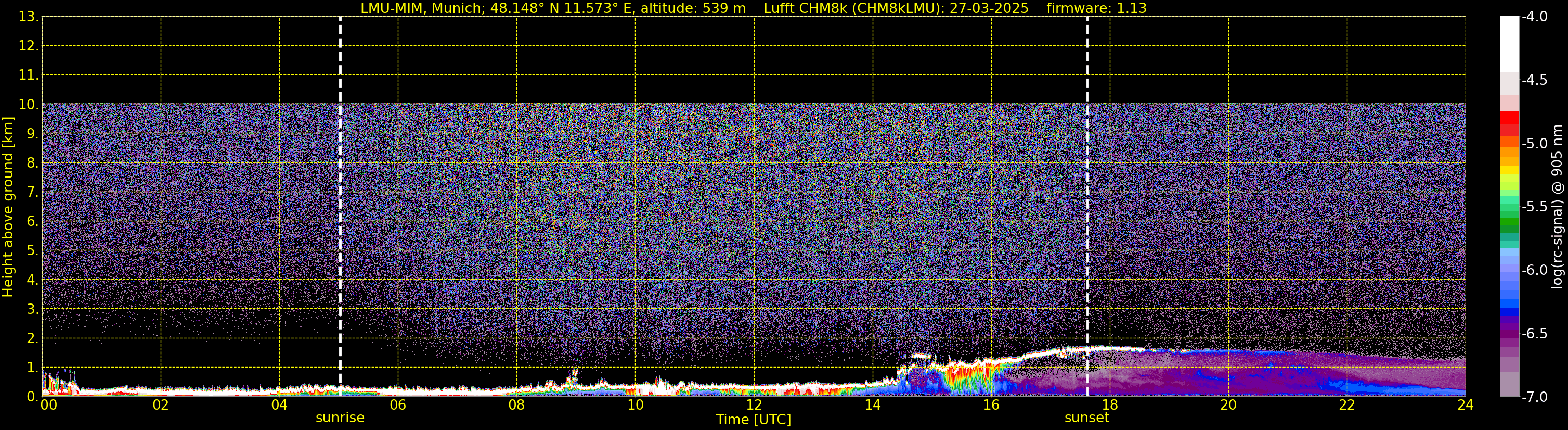This screenshot has height=430, width=1568.
Task: Click the '0.' tick on the height axis
Action: 32,397
